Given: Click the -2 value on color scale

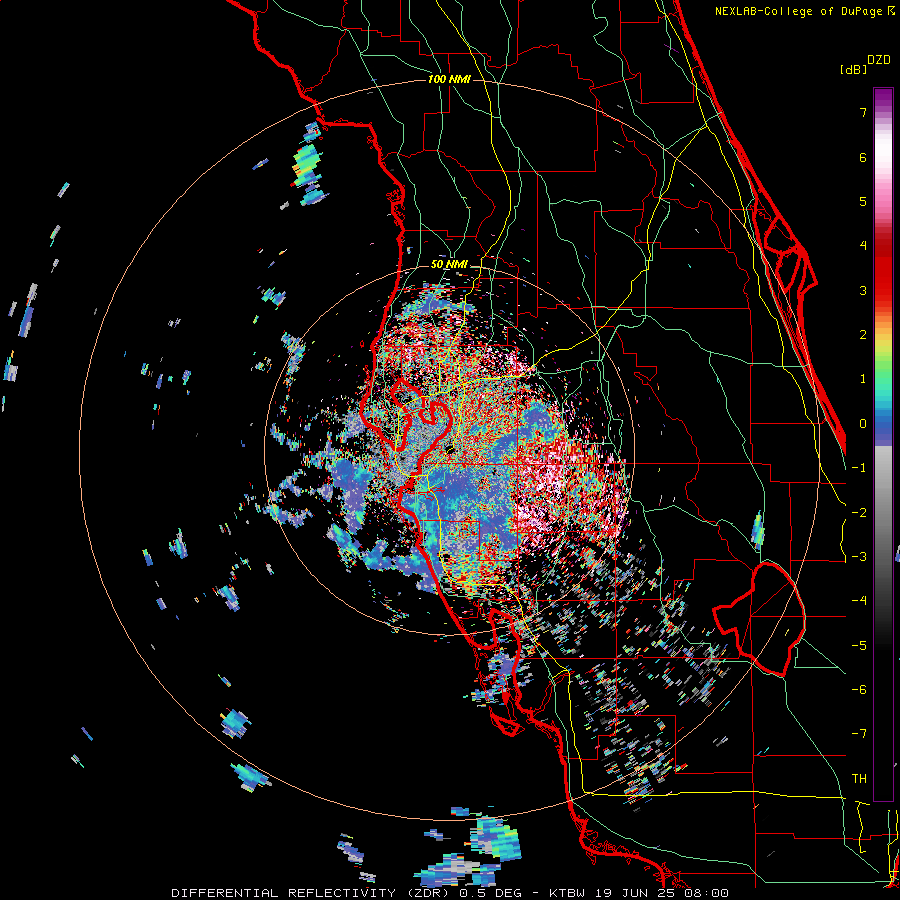Looking at the screenshot, I should (x=859, y=513).
